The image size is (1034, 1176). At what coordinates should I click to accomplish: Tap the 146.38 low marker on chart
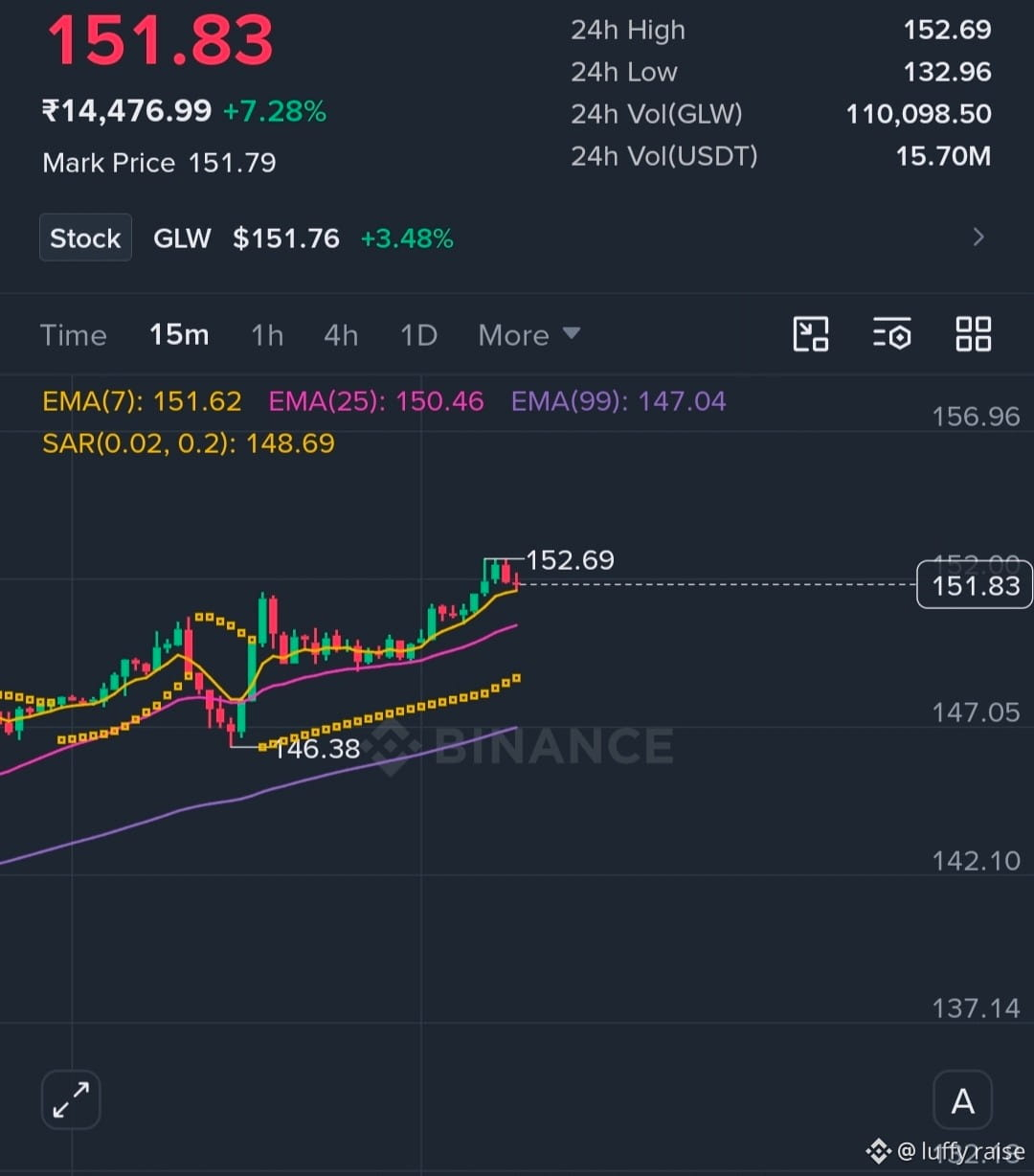pyautogui.click(x=317, y=749)
